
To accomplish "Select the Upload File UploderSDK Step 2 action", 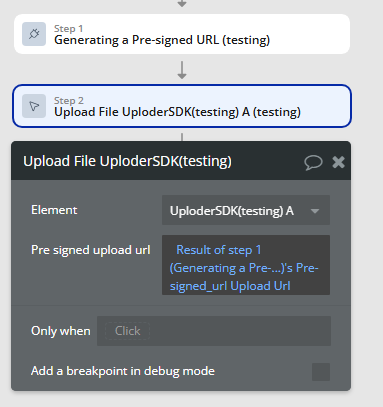I will (x=182, y=106).
